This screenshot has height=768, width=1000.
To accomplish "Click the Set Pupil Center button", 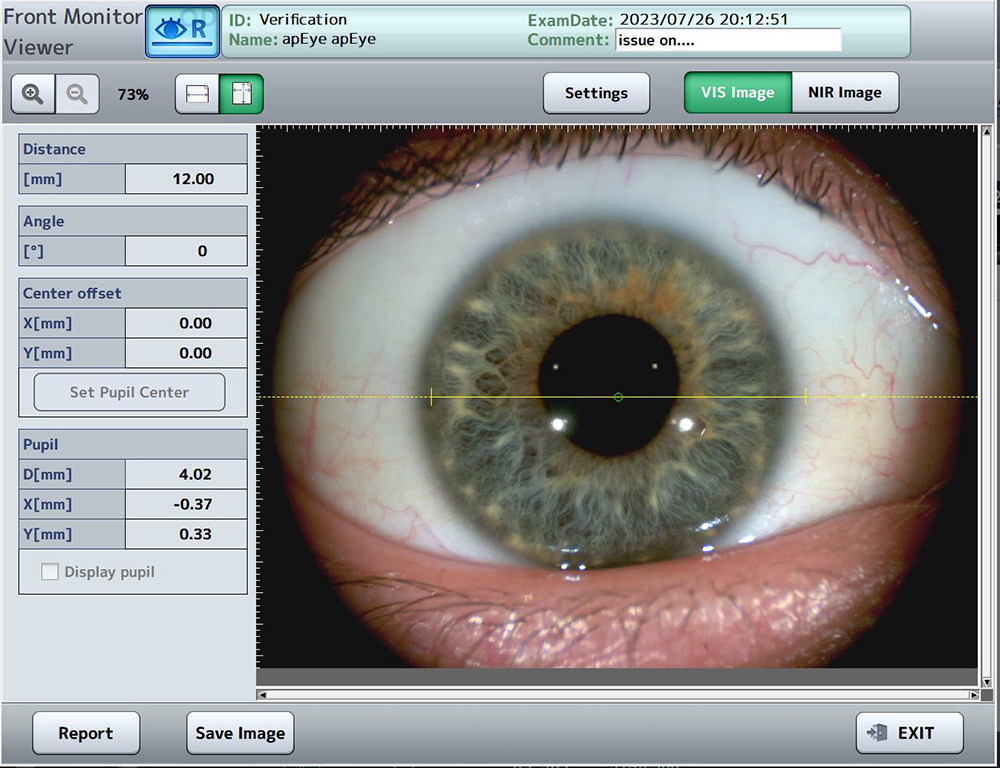I will point(129,392).
